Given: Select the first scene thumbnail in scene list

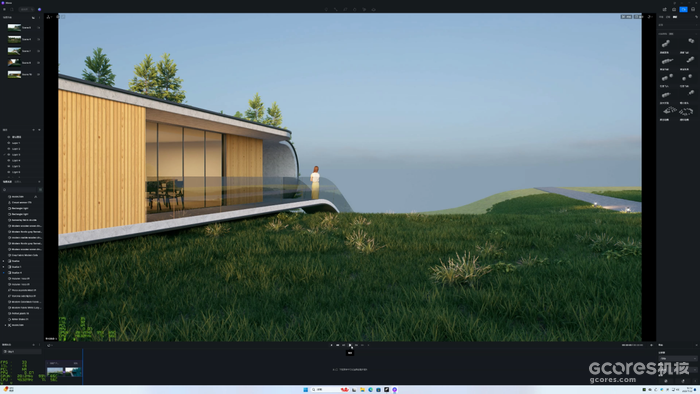Looking at the screenshot, I should (x=14, y=27).
